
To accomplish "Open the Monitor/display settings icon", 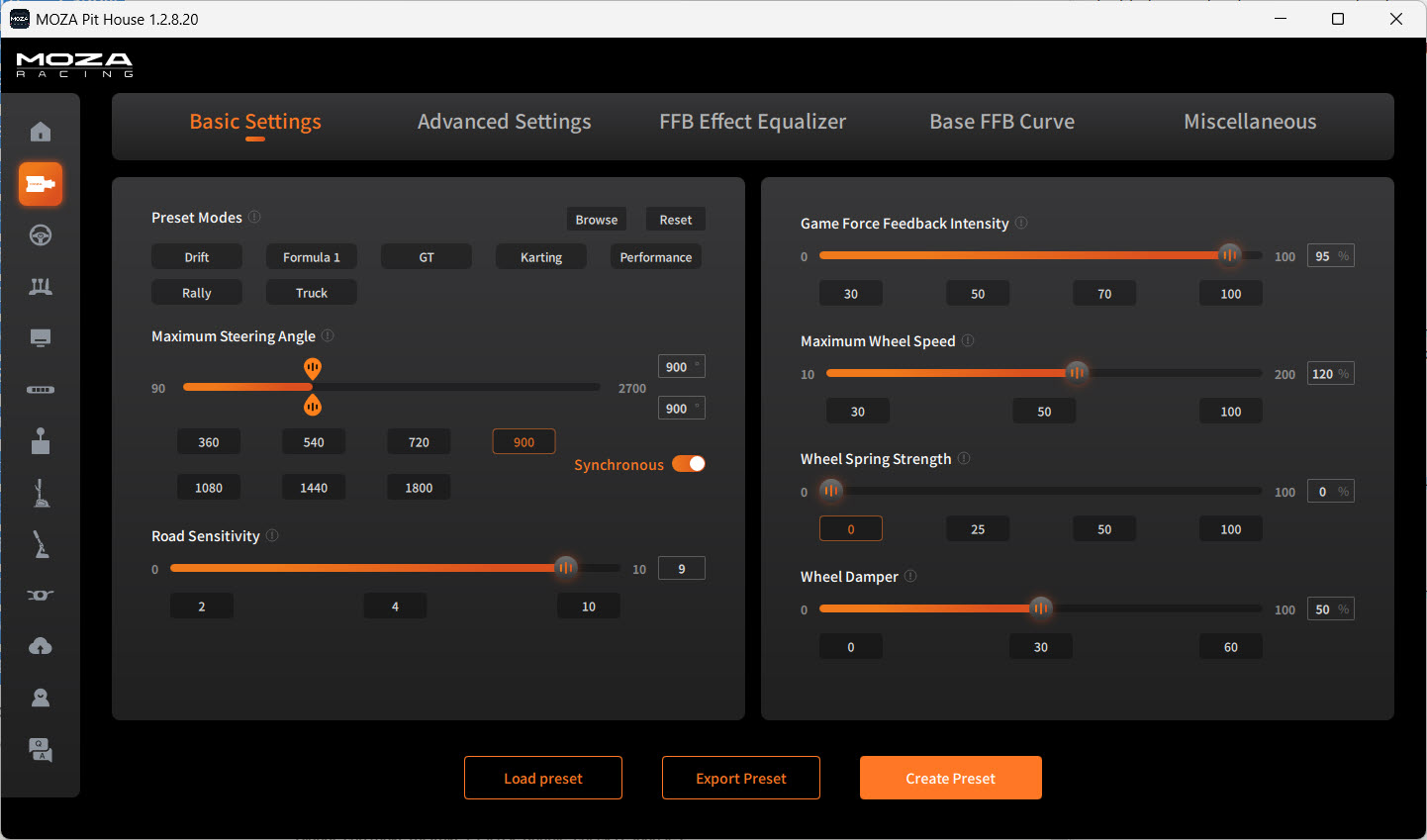I will point(41,337).
